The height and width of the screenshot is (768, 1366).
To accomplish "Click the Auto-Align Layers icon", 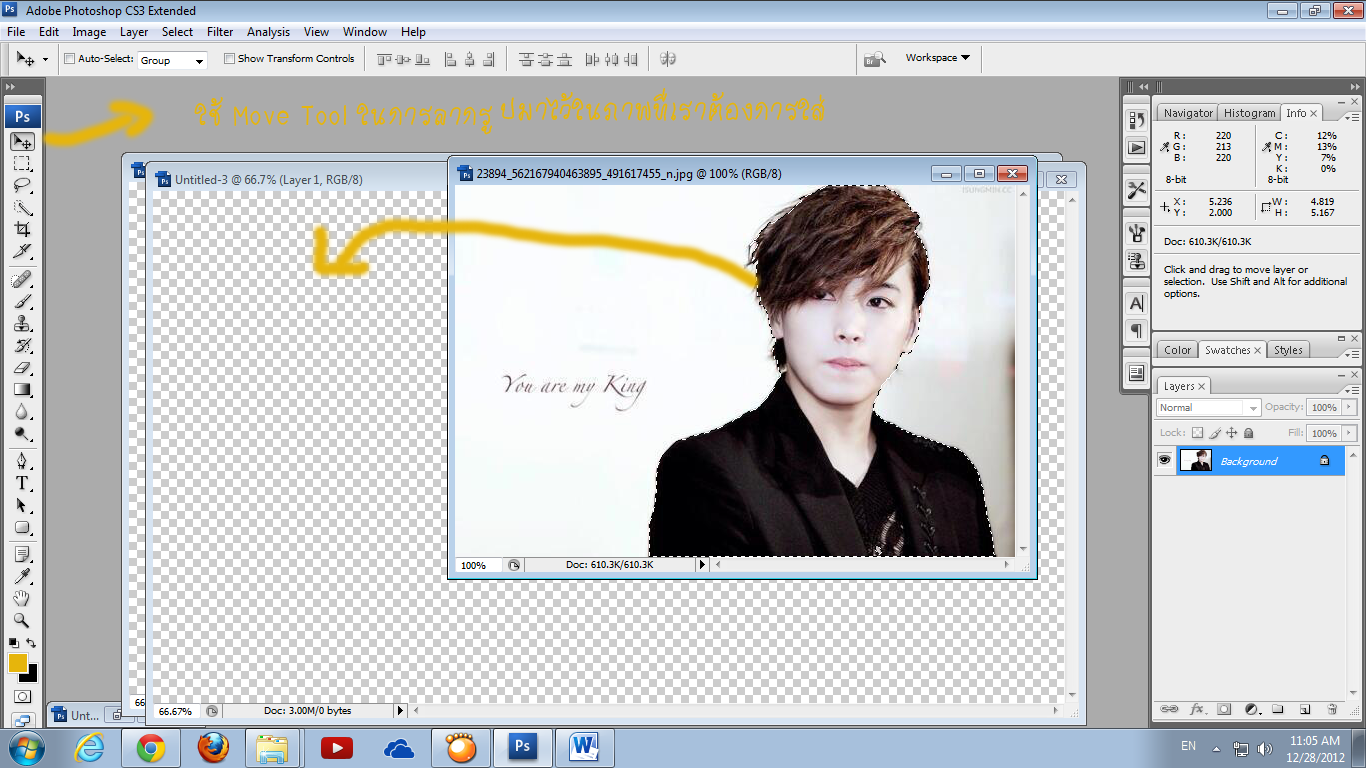I will click(668, 59).
